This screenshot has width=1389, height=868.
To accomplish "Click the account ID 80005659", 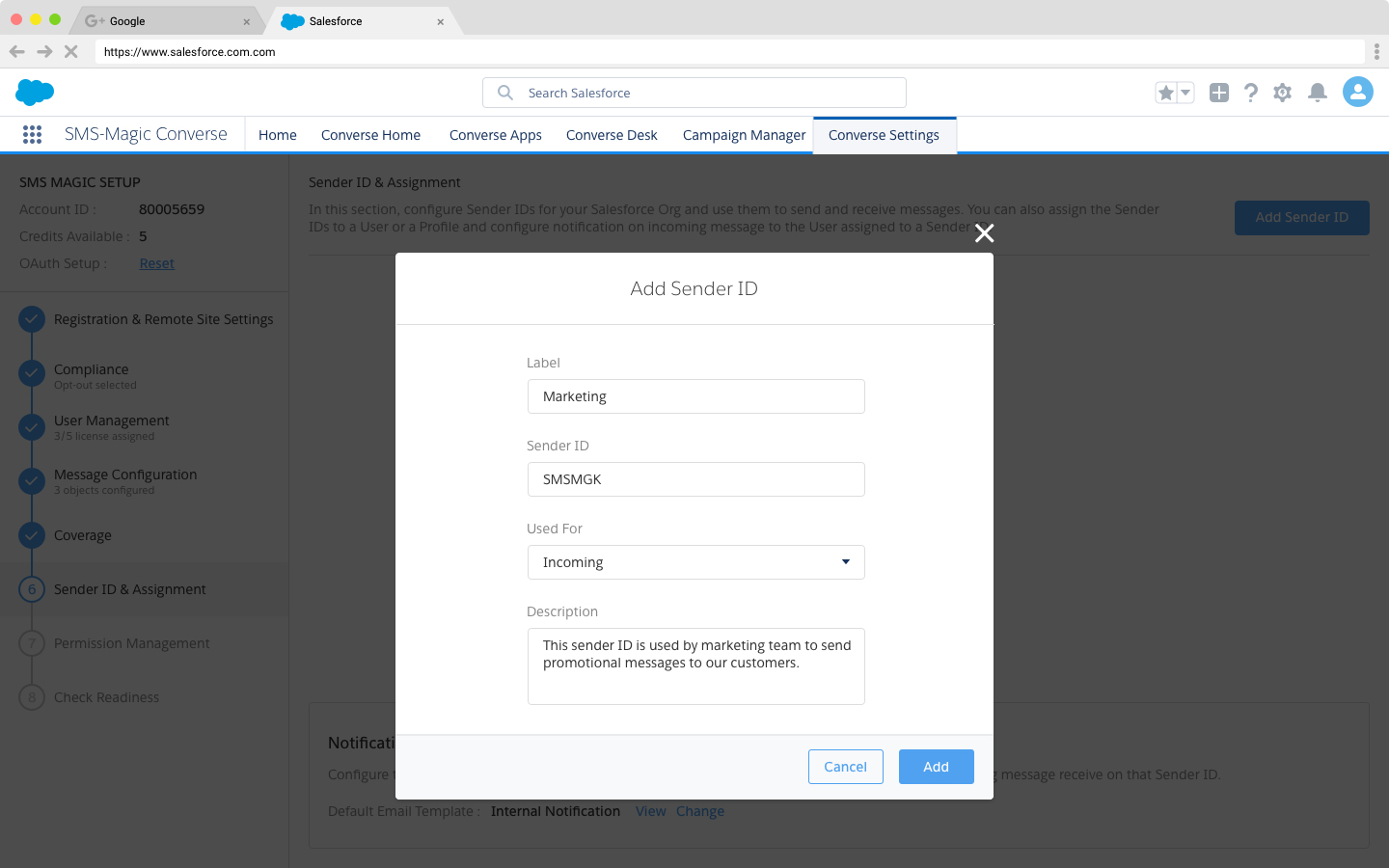I will pyautogui.click(x=172, y=209).
